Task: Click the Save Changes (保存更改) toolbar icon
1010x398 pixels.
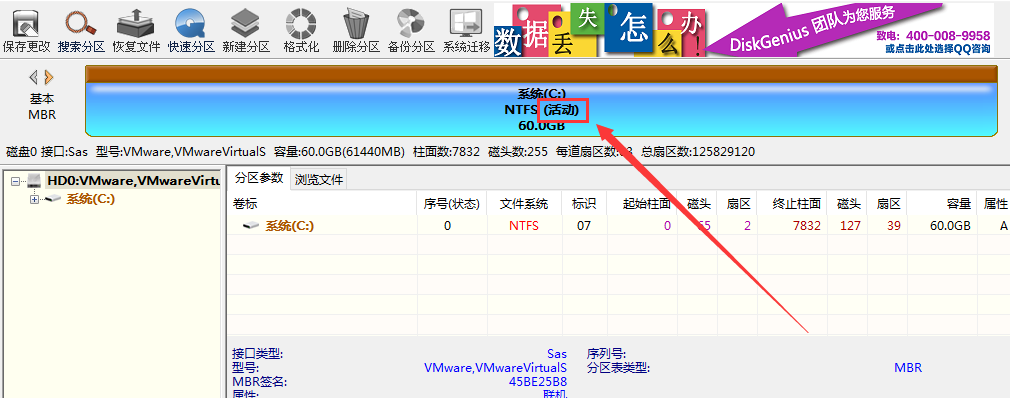Action: click(x=26, y=30)
